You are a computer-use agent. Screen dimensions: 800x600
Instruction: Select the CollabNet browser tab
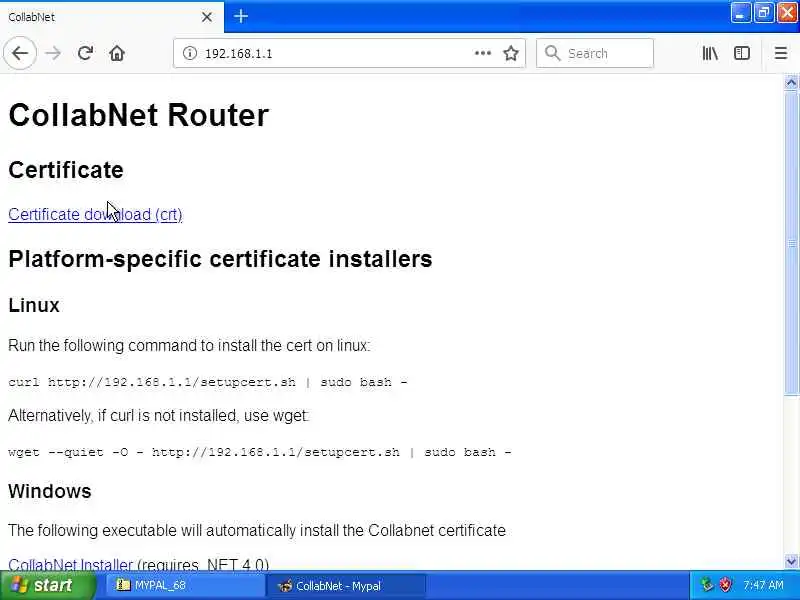[x=111, y=17]
